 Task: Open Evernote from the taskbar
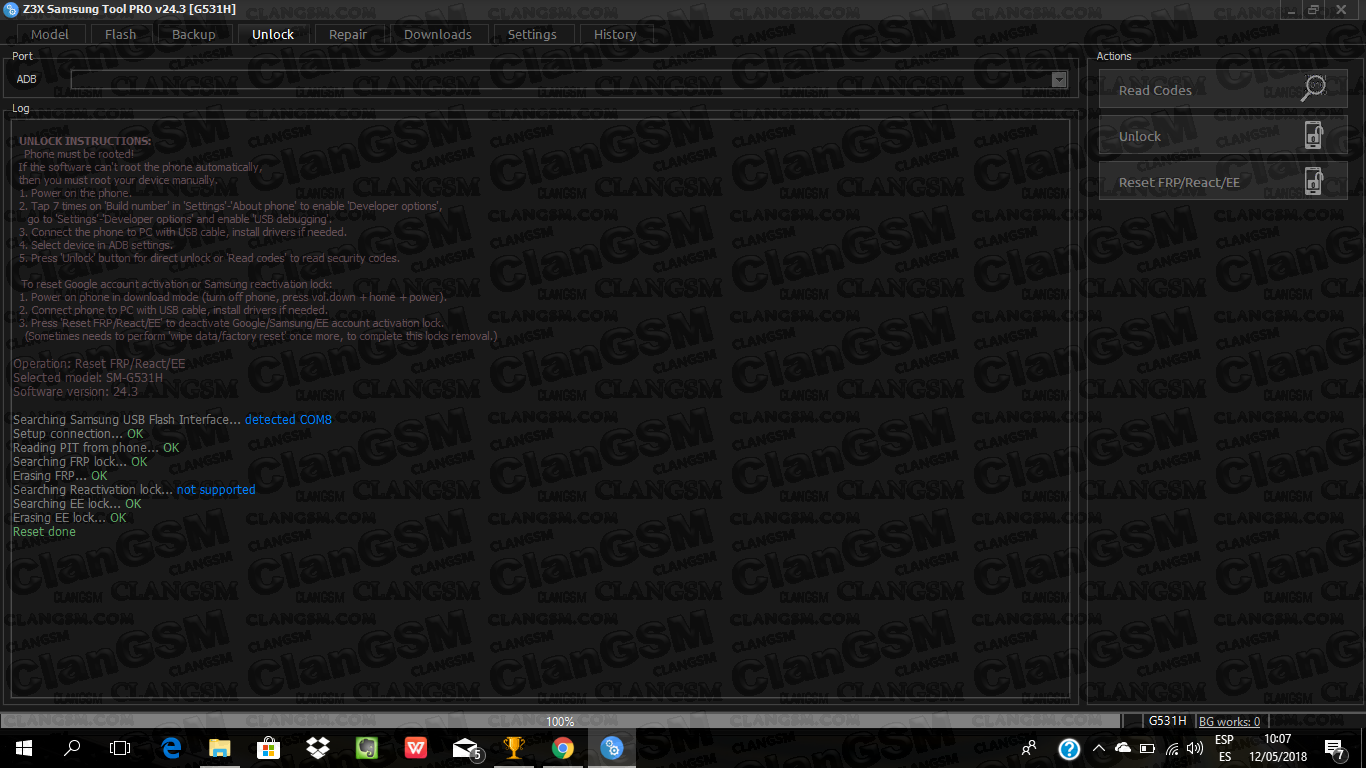(367, 748)
